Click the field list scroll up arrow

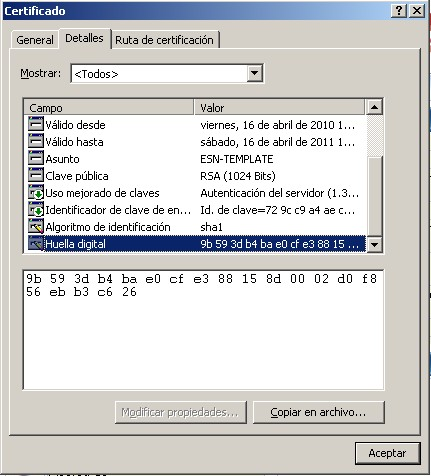(374, 107)
